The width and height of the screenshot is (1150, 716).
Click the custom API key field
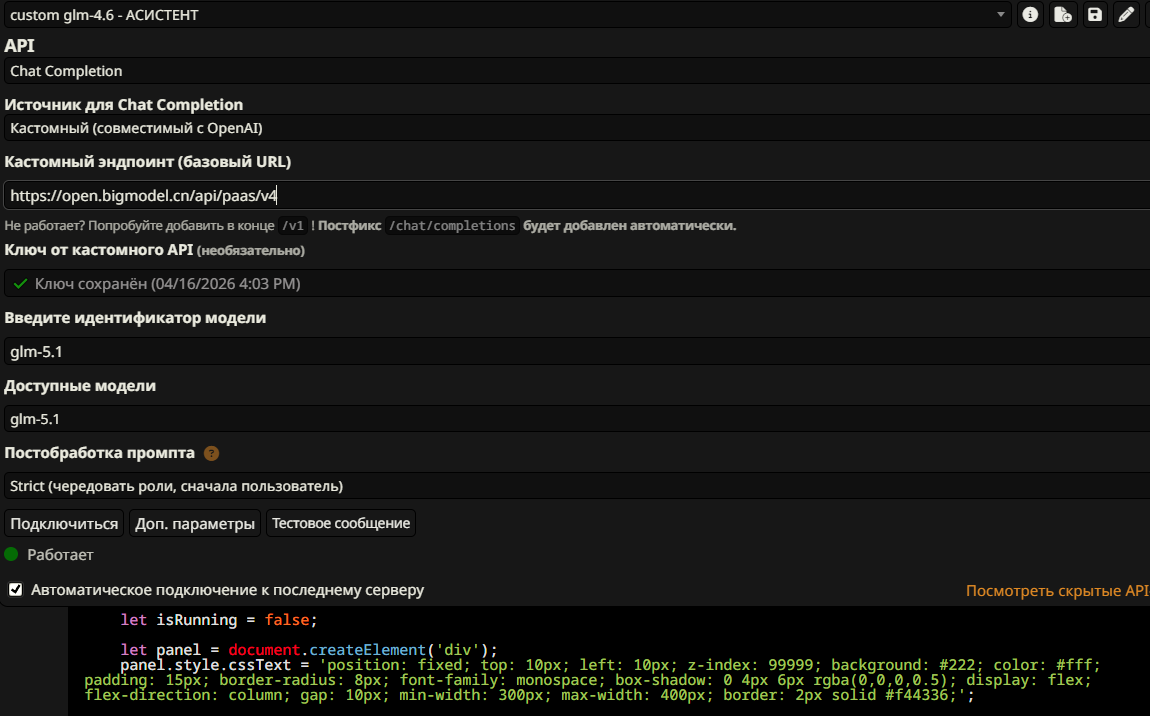tap(576, 284)
